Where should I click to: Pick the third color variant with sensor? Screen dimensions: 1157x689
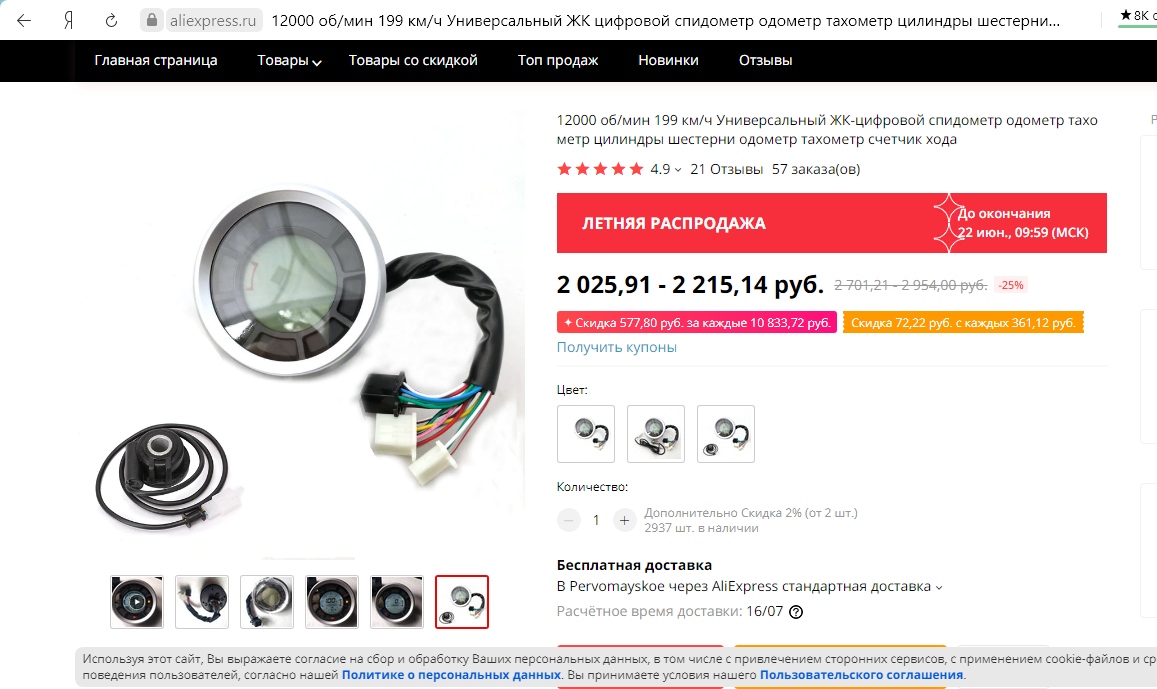pos(726,434)
